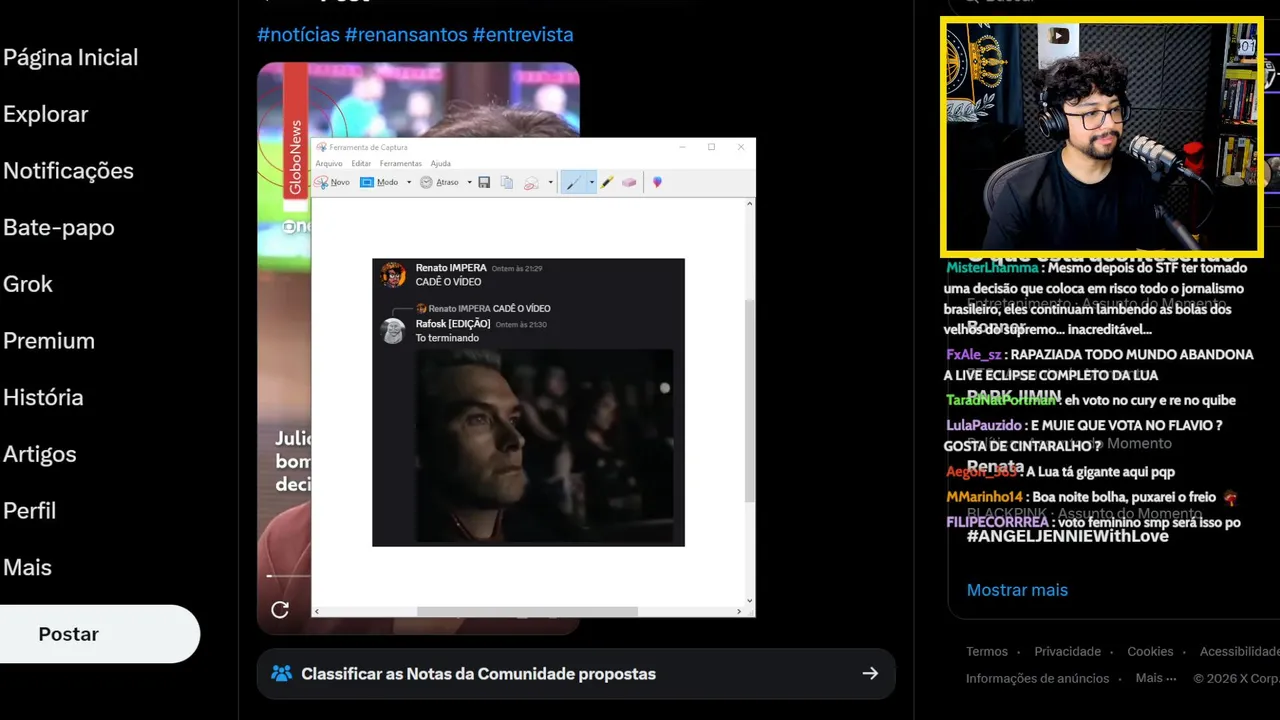This screenshot has width=1280, height=720.
Task: Open the Ajuda menu
Action: tap(441, 163)
